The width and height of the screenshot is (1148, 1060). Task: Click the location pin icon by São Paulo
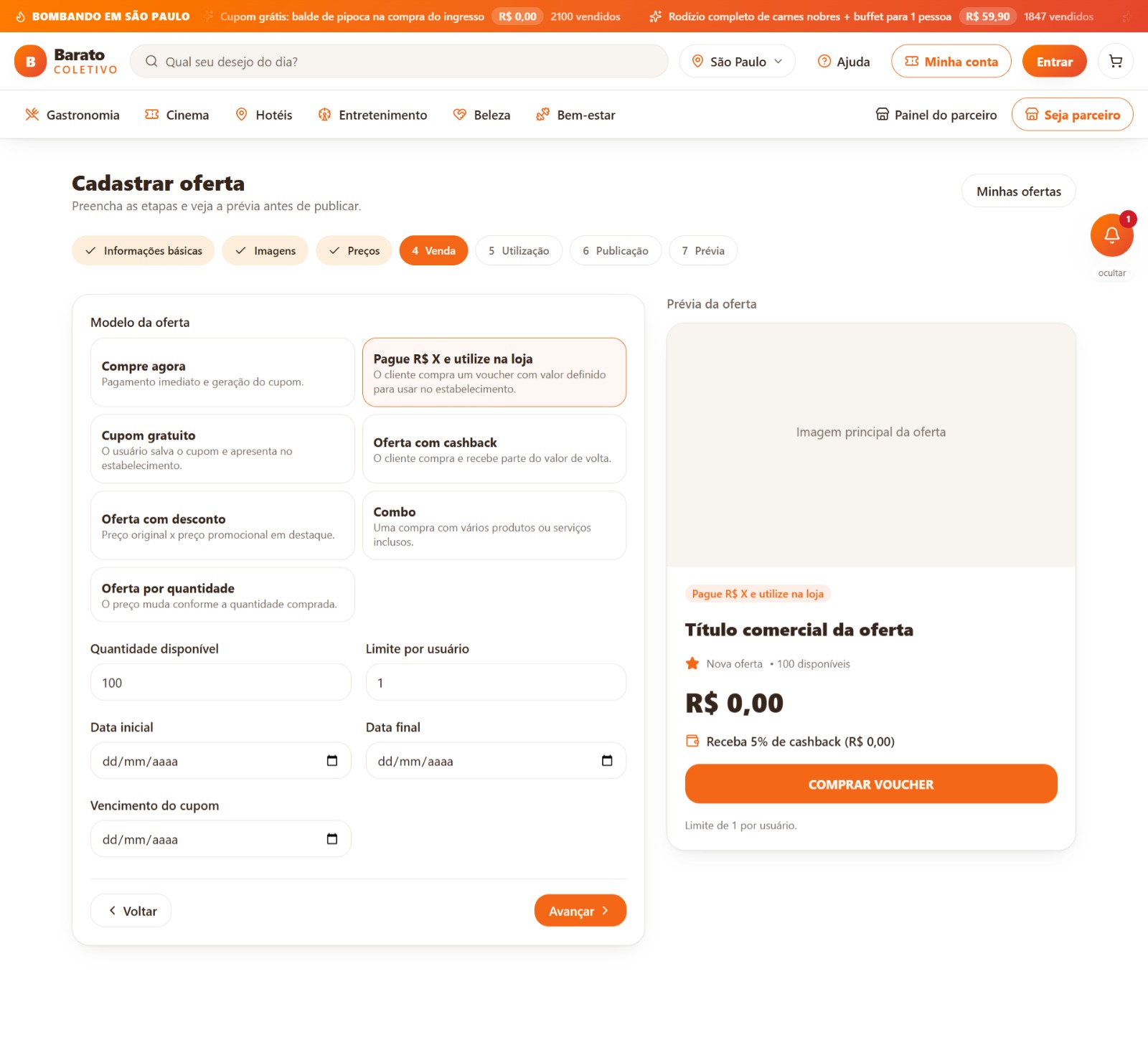coord(697,62)
